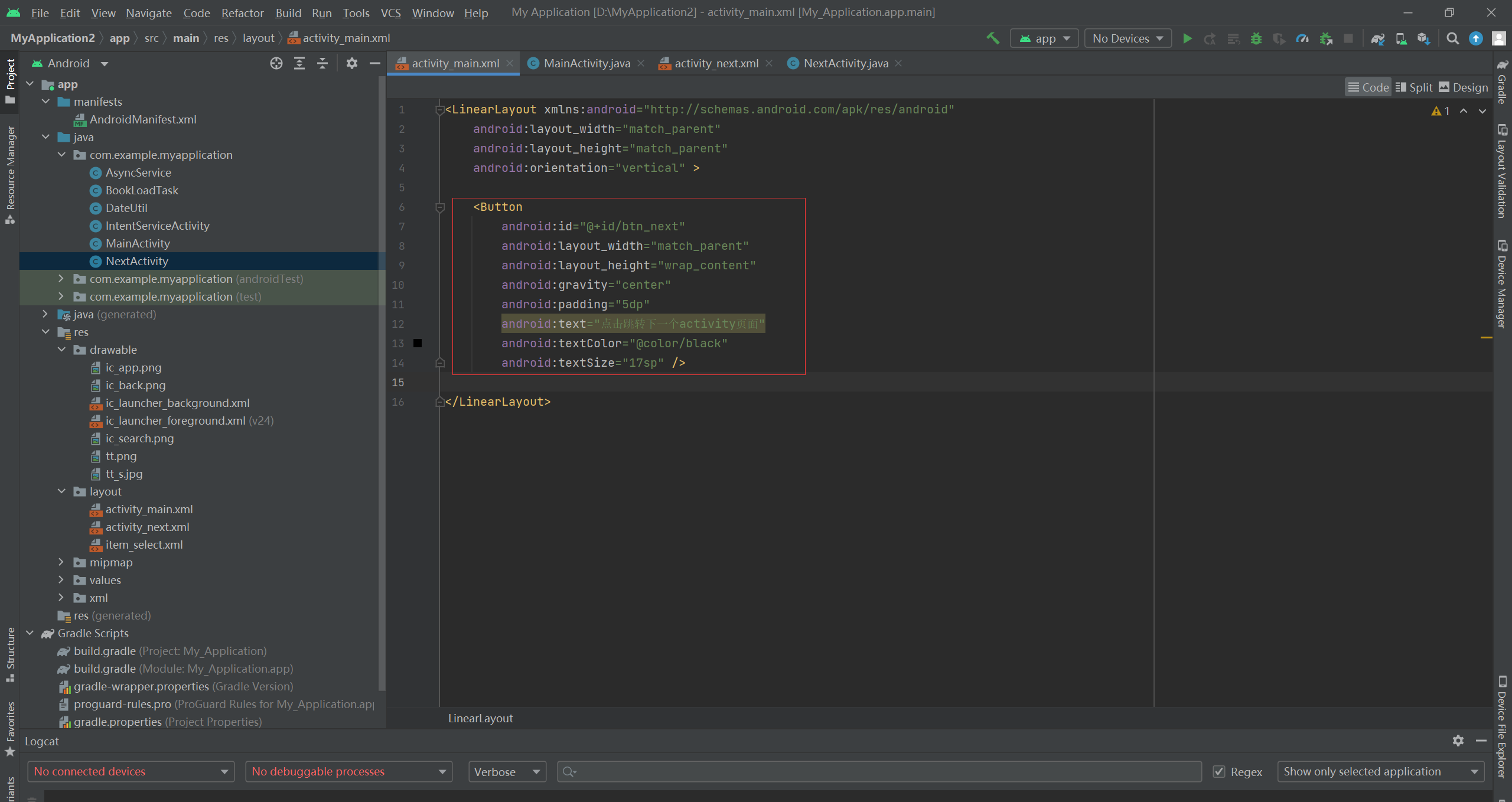Switch editor to Split view mode
1512x802 pixels.
coord(1414,87)
